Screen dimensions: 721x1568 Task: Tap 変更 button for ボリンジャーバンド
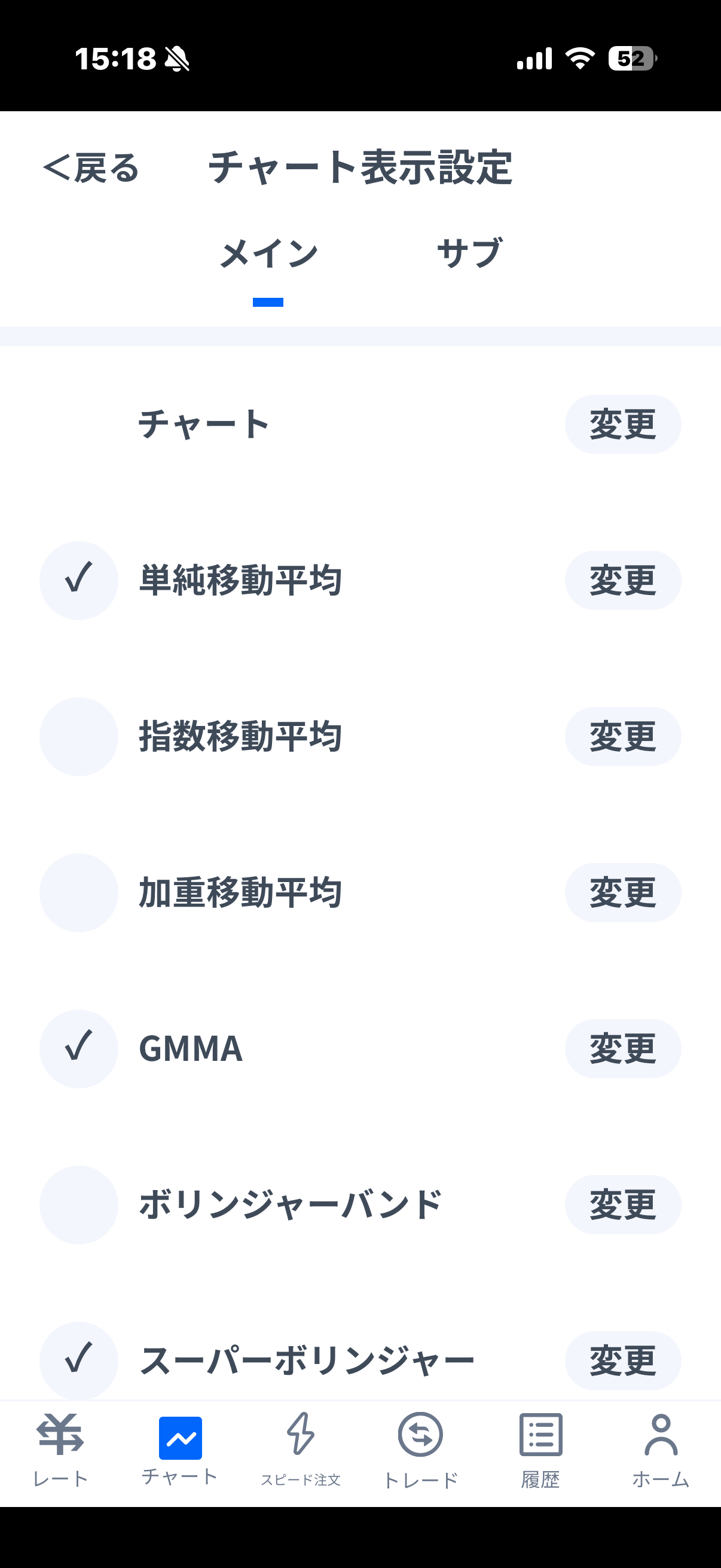[x=622, y=1204]
